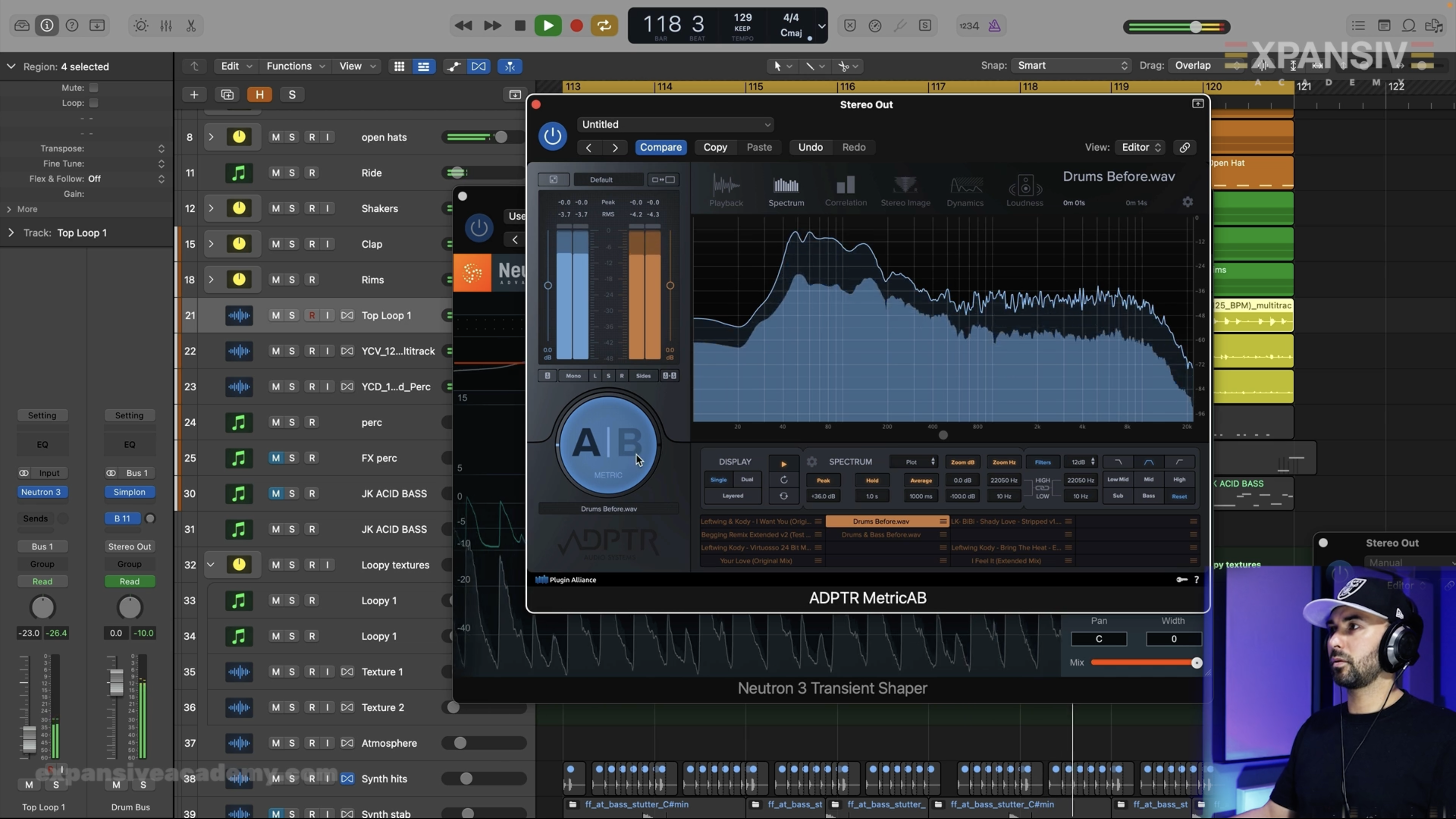Viewport: 1456px width, 819px height.
Task: Open the View Editor dropdown
Action: (x=1141, y=148)
